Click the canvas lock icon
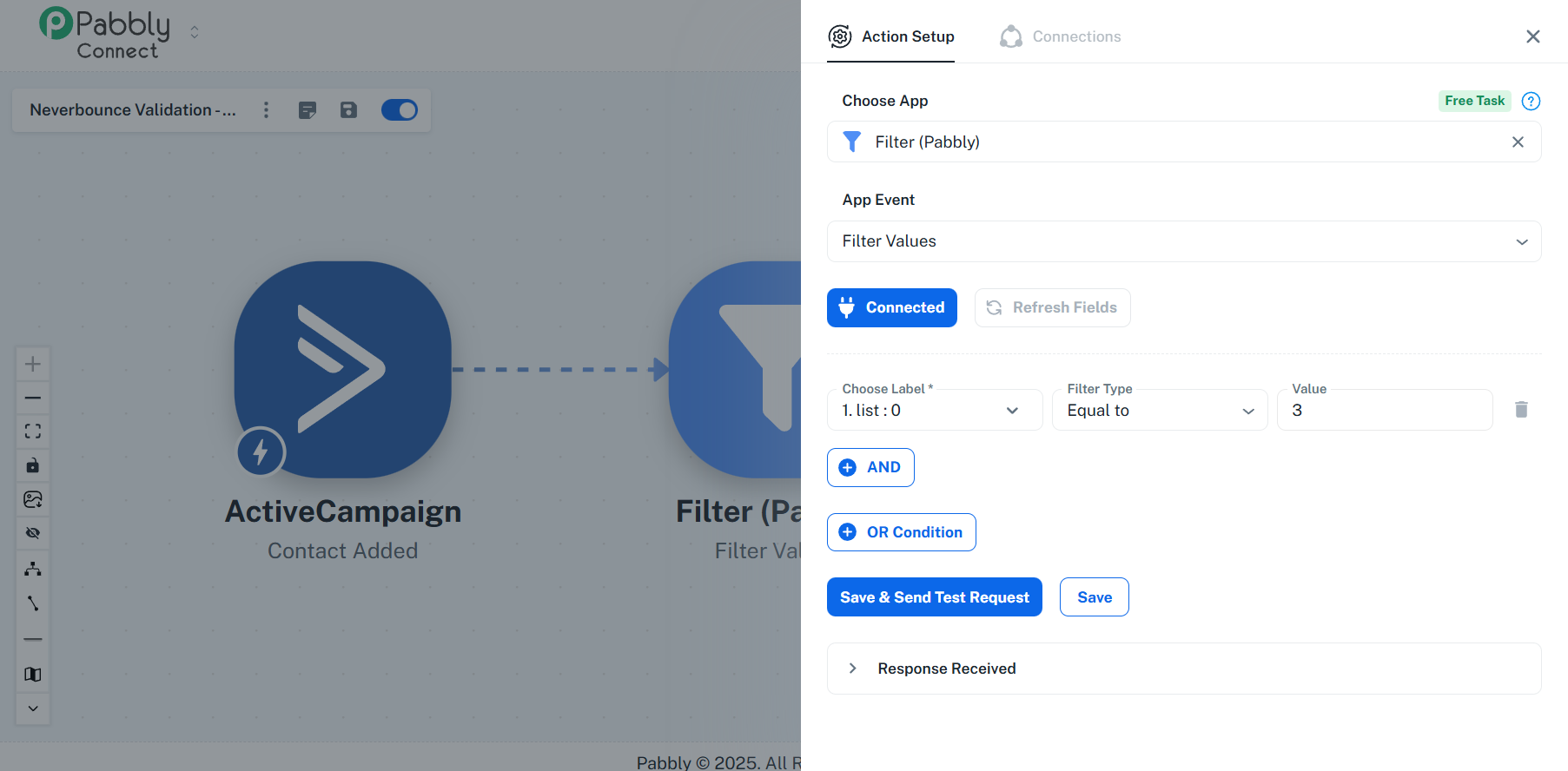Screen dimensions: 1568x771 [33, 465]
